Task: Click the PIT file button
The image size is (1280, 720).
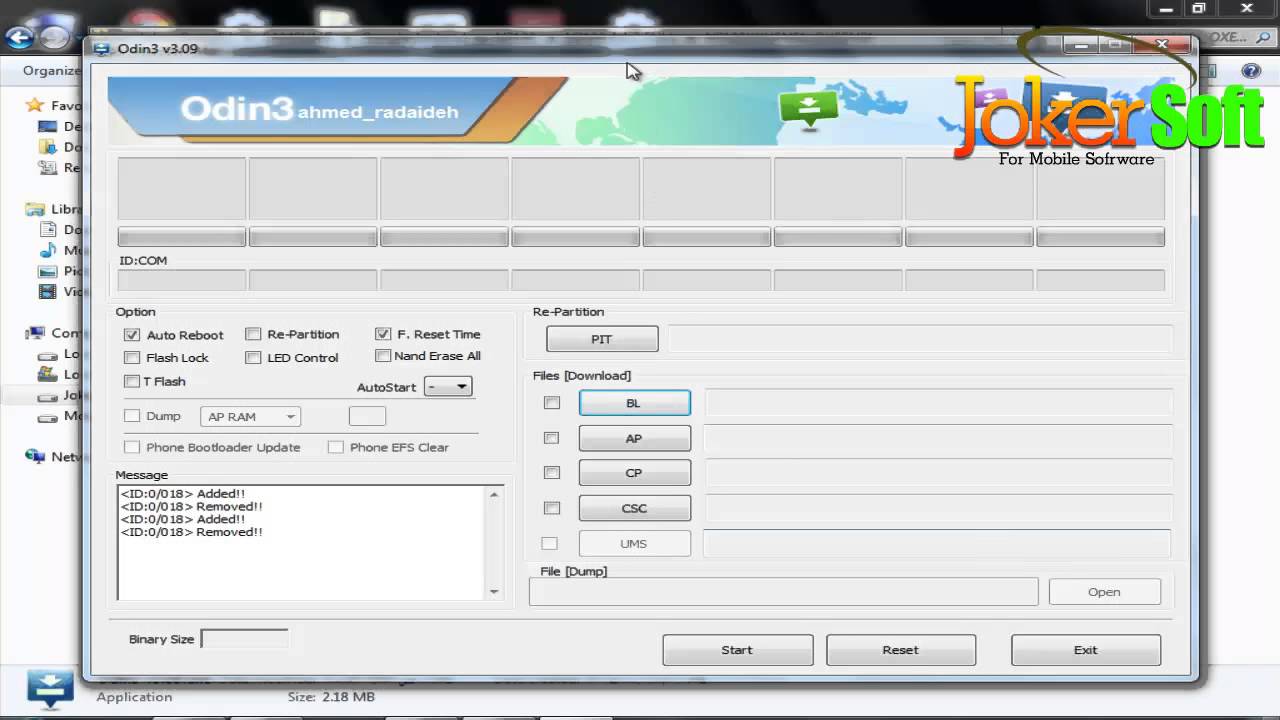Action: pos(602,339)
